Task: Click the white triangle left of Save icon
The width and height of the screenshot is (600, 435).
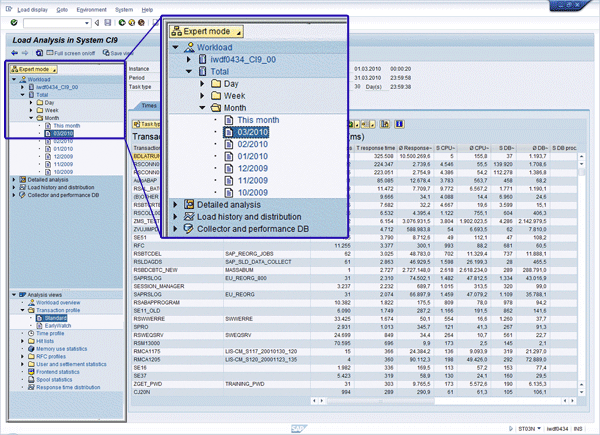Action: 97,23
